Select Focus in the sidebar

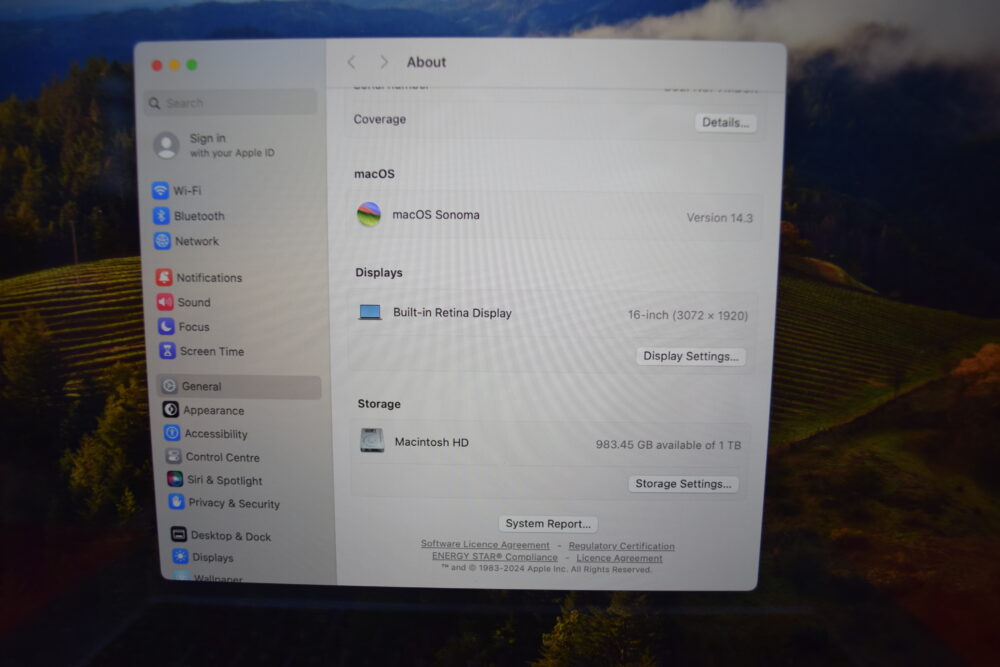coord(239,326)
